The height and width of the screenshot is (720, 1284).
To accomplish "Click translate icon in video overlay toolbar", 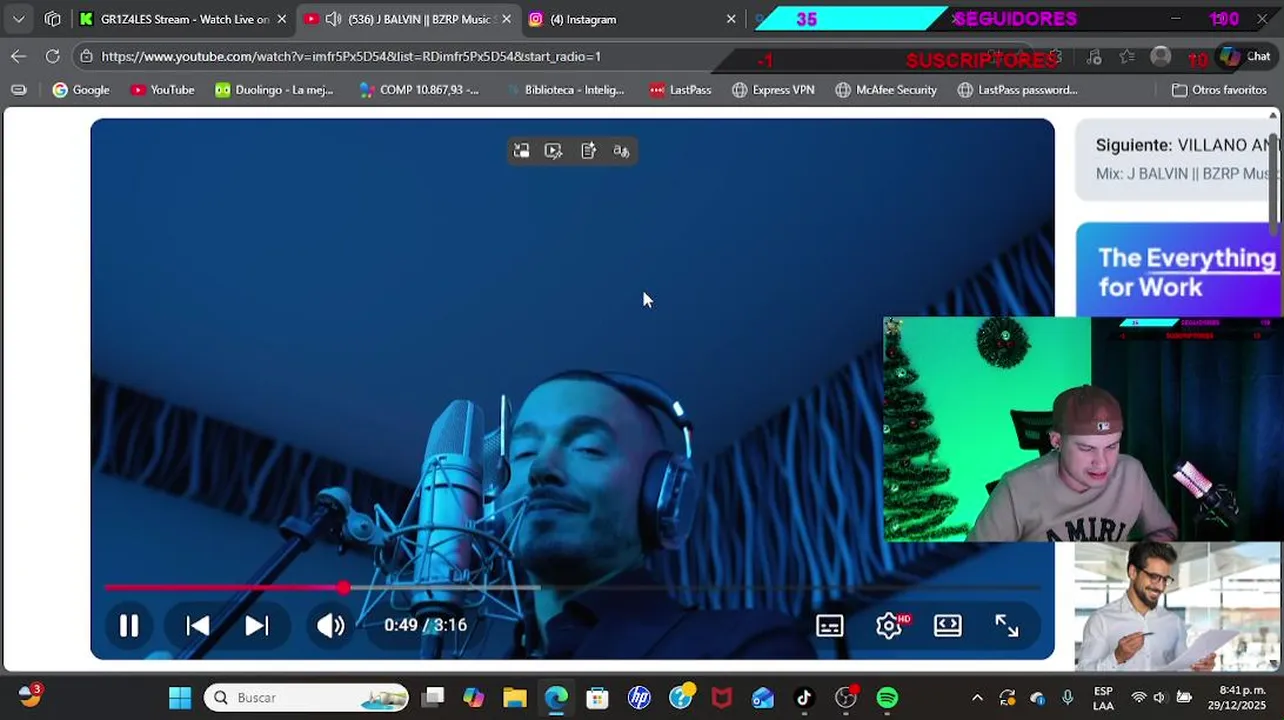I will click(621, 151).
